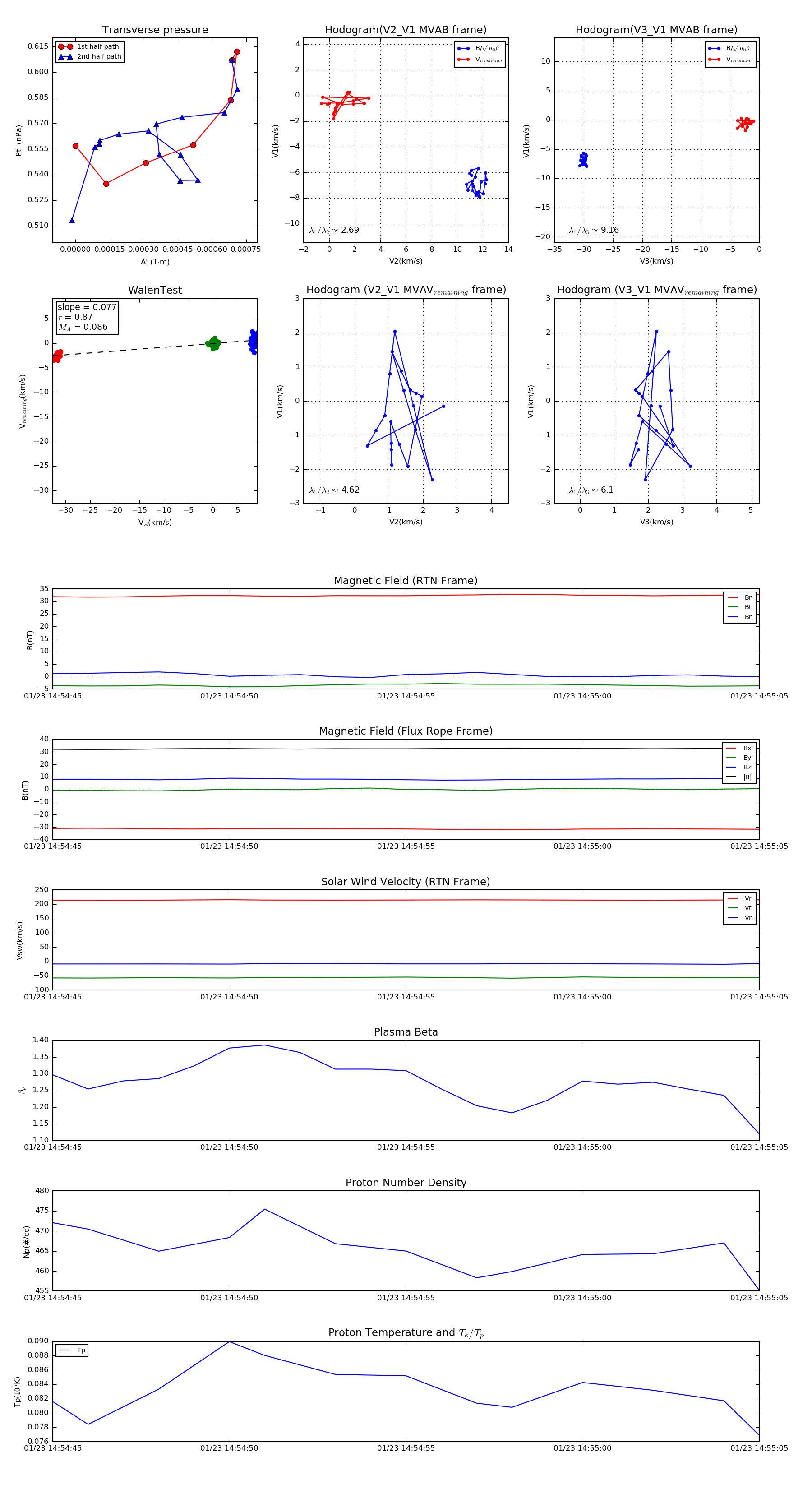Select the "Vt" legend entry
The image size is (812, 1489).
tap(740, 908)
